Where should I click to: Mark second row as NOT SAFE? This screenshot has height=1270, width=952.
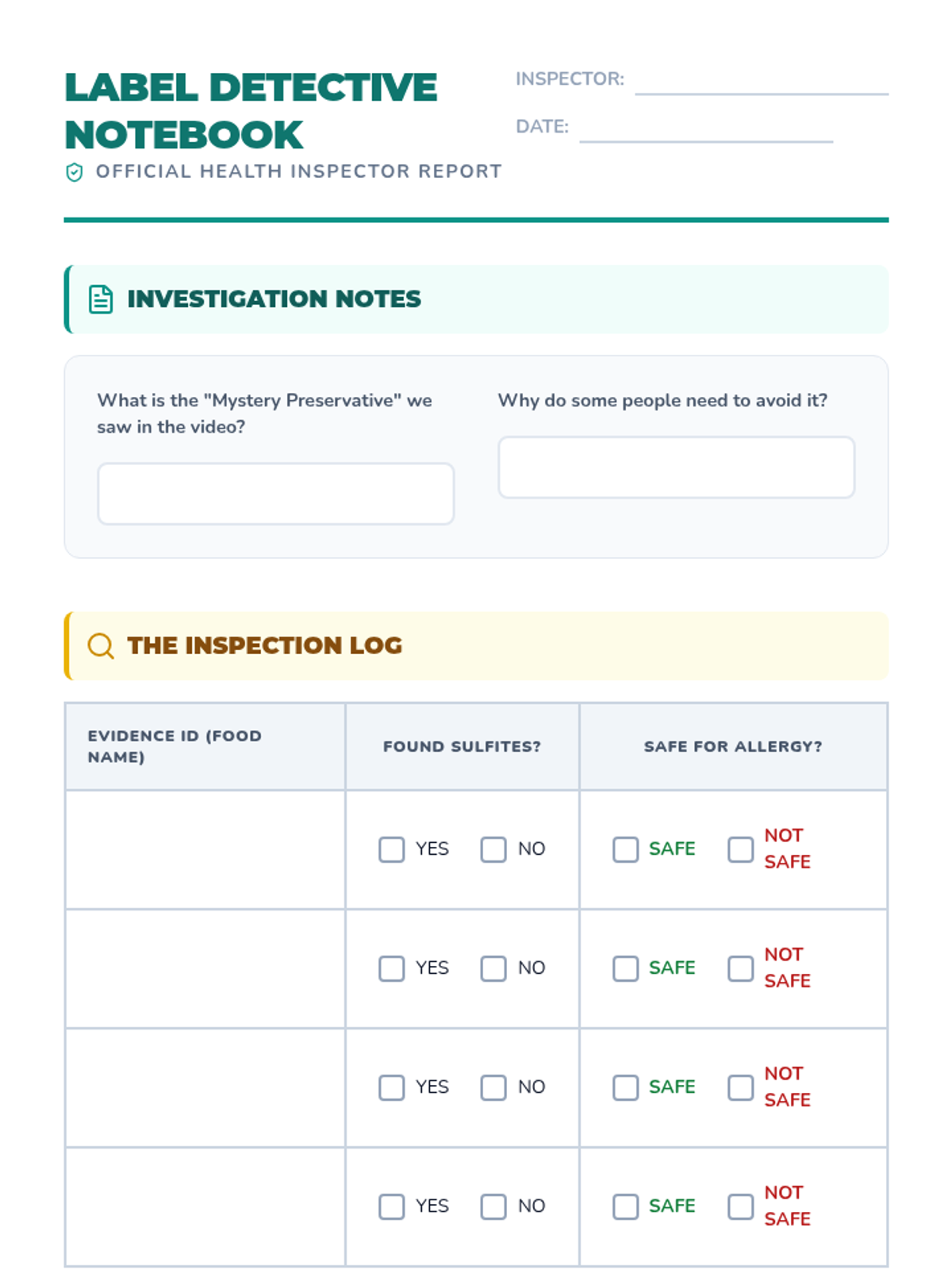pos(741,968)
